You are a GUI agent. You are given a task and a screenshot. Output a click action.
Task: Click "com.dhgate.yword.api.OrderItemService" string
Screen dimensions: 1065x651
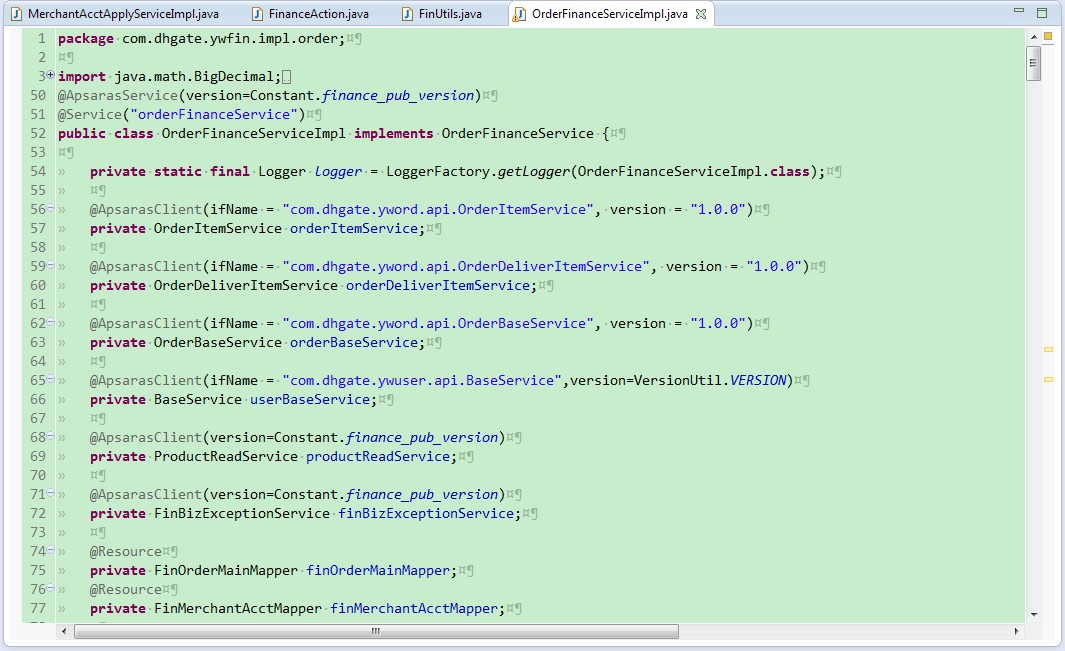[x=438, y=209]
